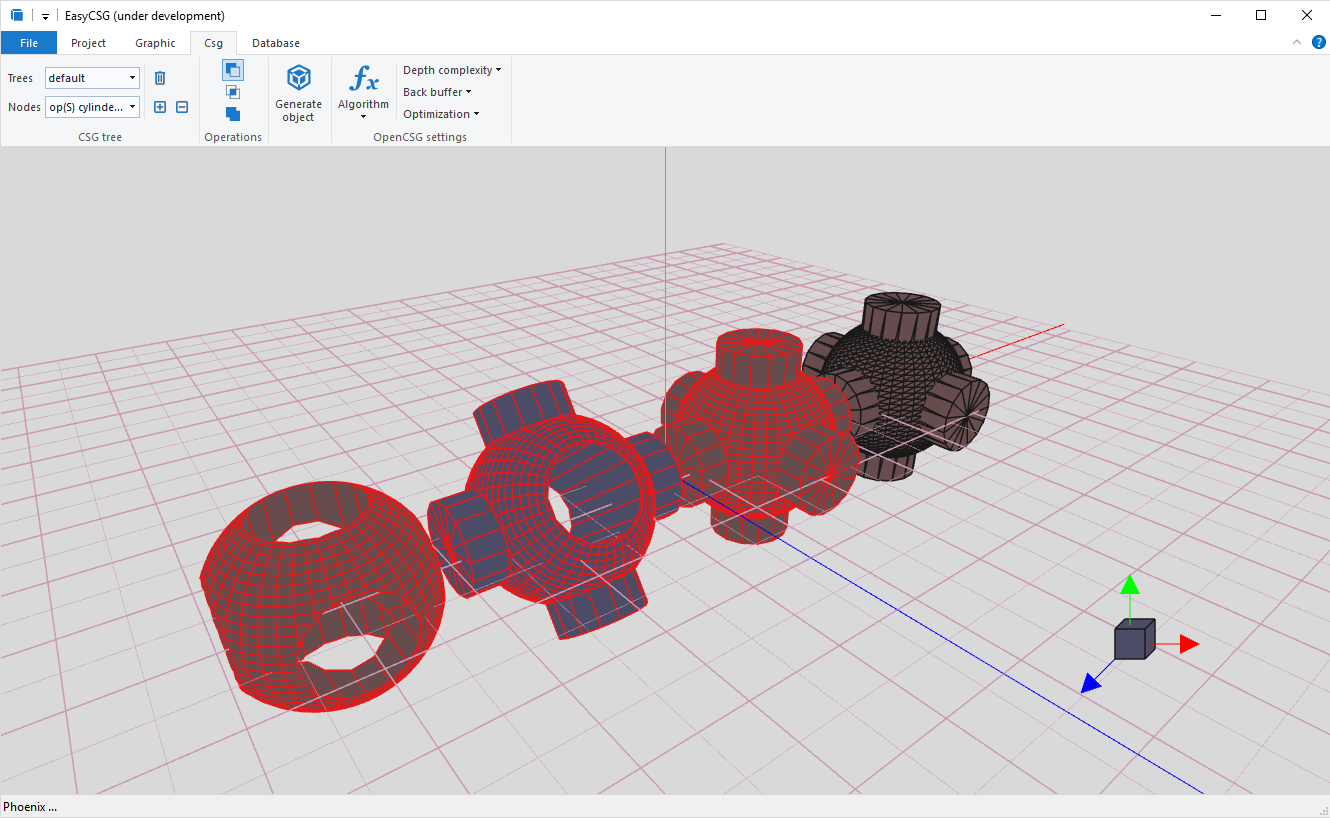1330x818 pixels.
Task: Select the dark sphere with black wireframe
Action: coord(896,385)
